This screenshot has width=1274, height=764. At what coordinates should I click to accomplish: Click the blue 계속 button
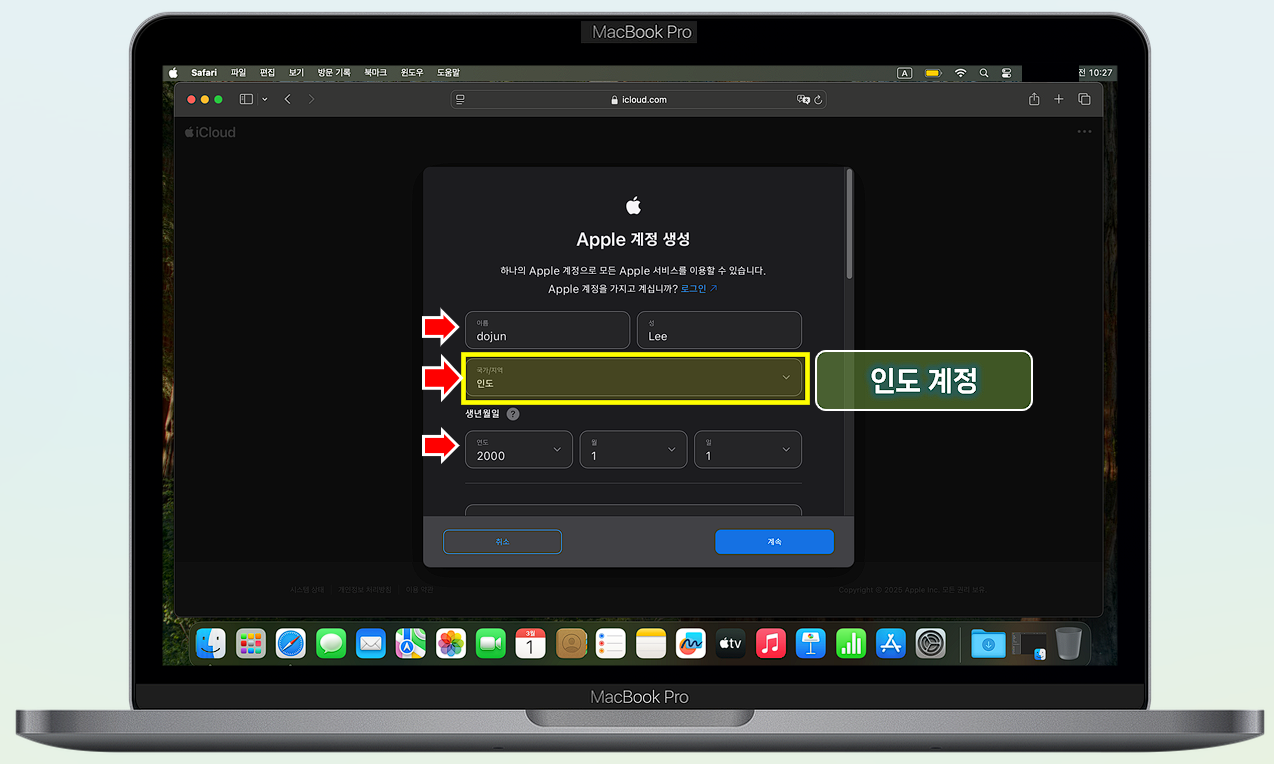pyautogui.click(x=774, y=541)
